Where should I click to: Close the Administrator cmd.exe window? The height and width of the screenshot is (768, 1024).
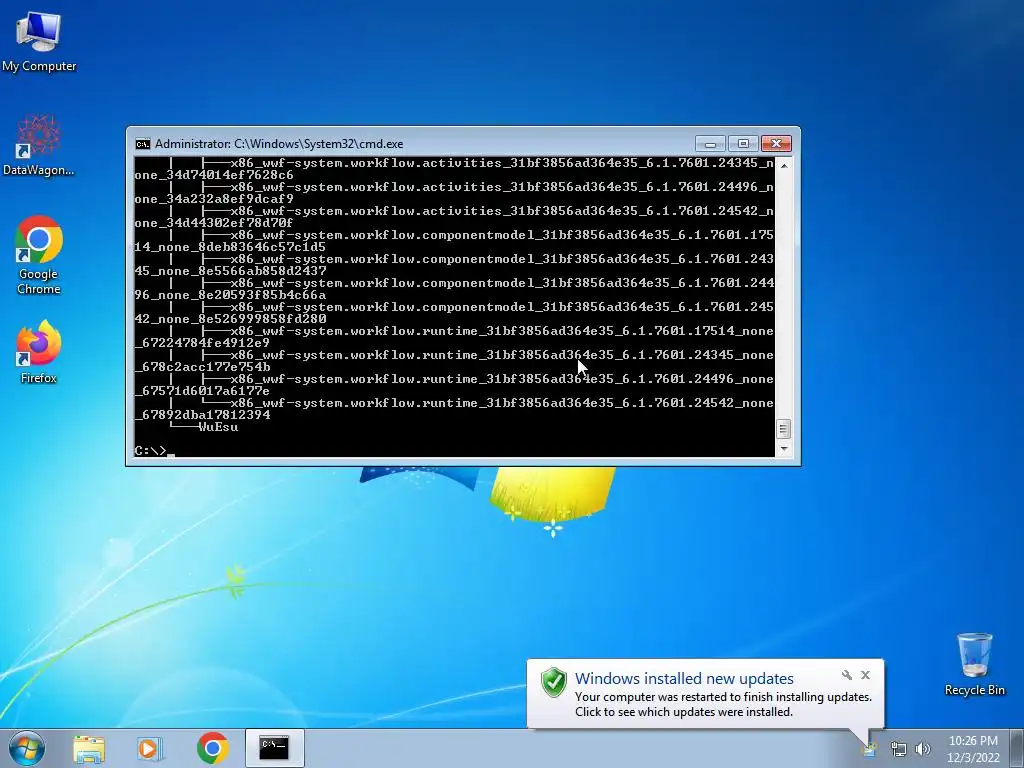tap(776, 144)
